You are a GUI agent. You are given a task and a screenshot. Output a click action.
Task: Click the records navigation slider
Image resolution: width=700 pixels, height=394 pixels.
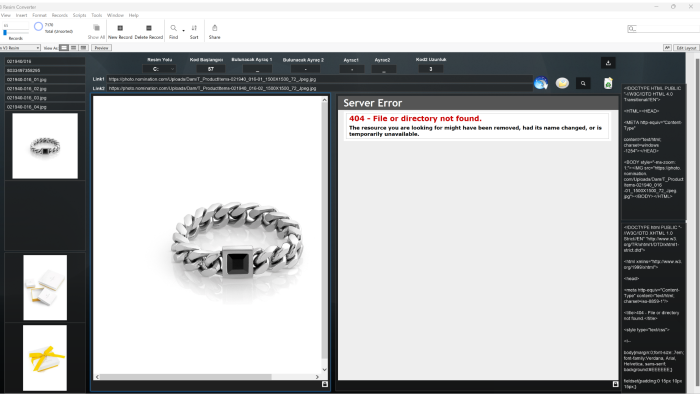point(16,33)
